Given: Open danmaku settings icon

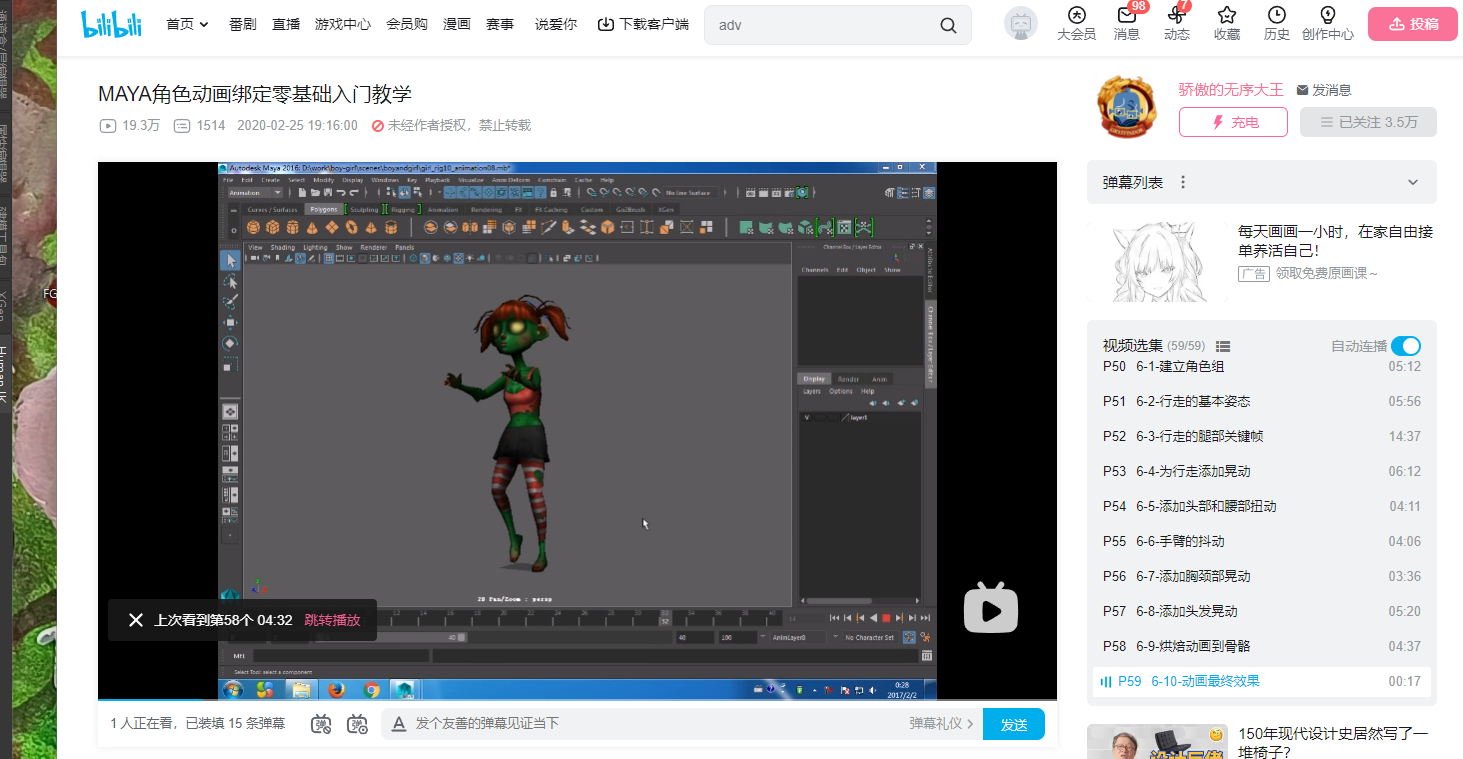Looking at the screenshot, I should [357, 724].
